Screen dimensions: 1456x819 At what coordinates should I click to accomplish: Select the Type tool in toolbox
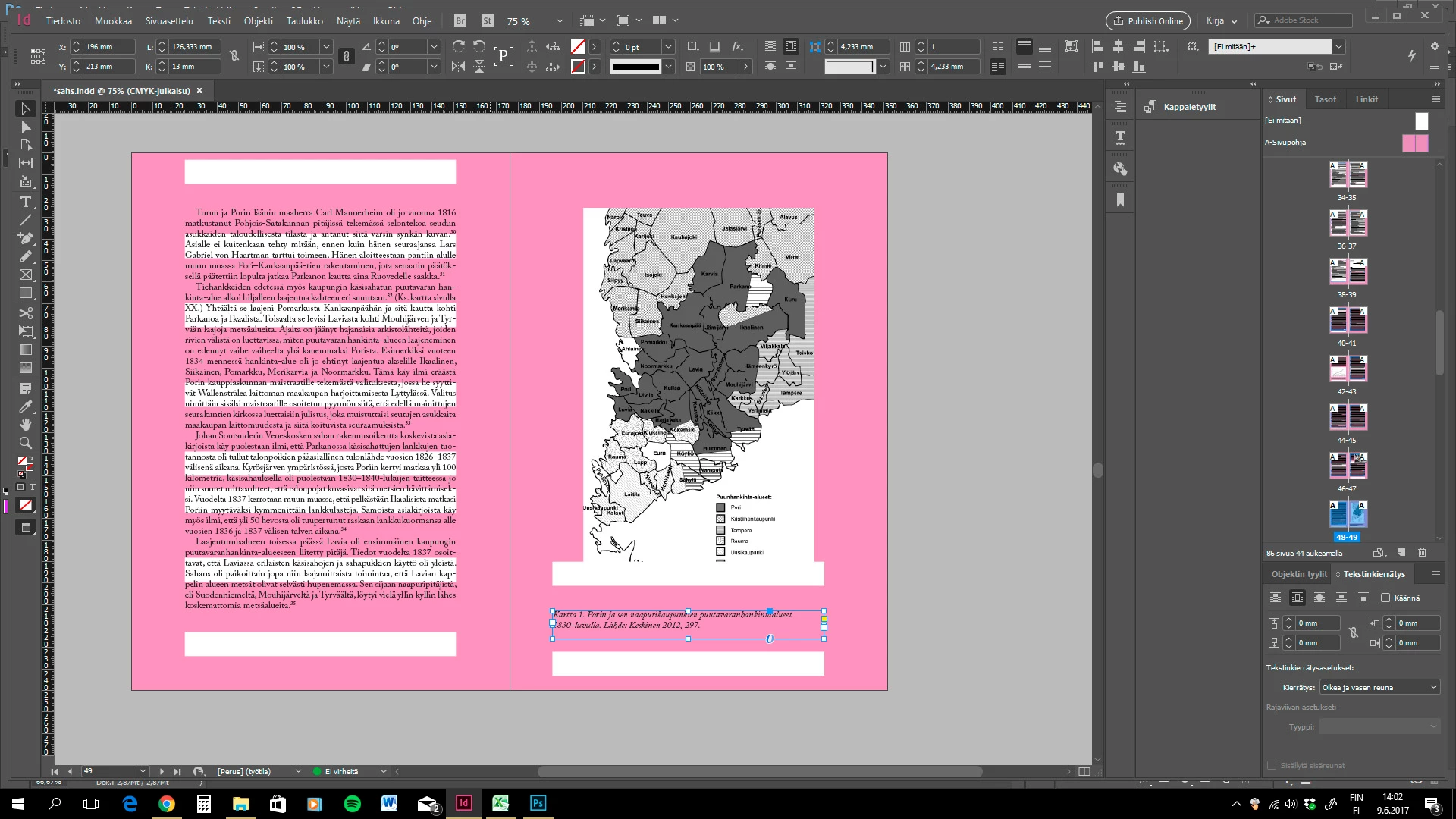(25, 202)
